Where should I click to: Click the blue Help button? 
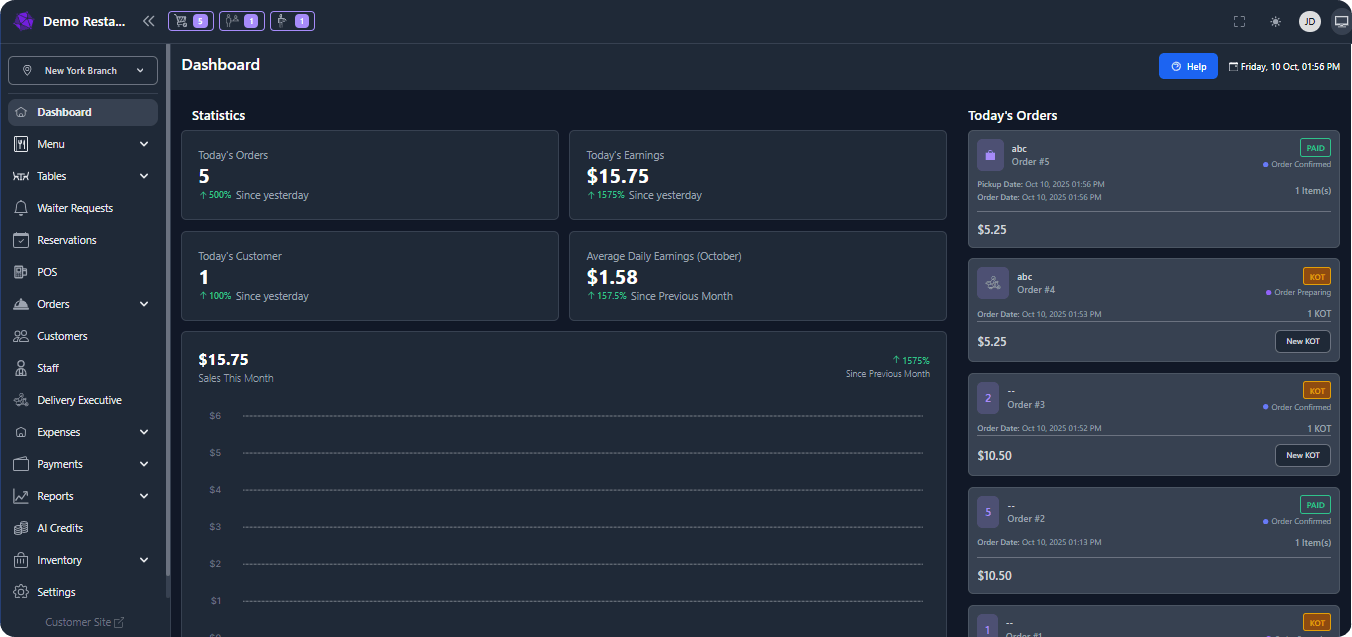point(1188,66)
